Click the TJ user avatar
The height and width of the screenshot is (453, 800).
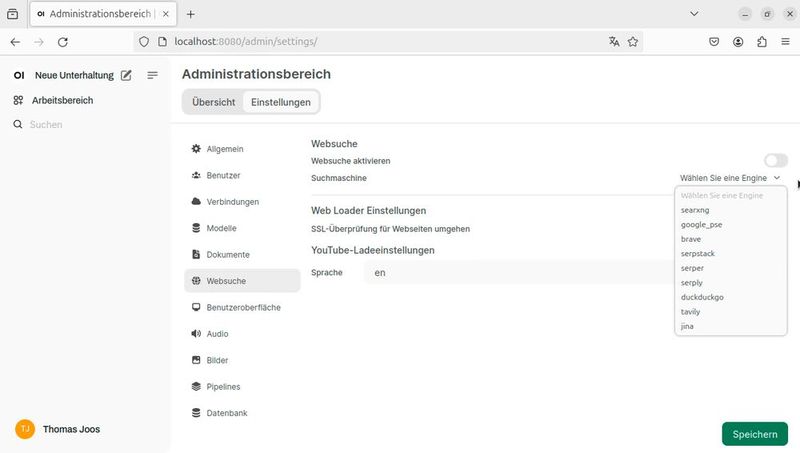25,429
